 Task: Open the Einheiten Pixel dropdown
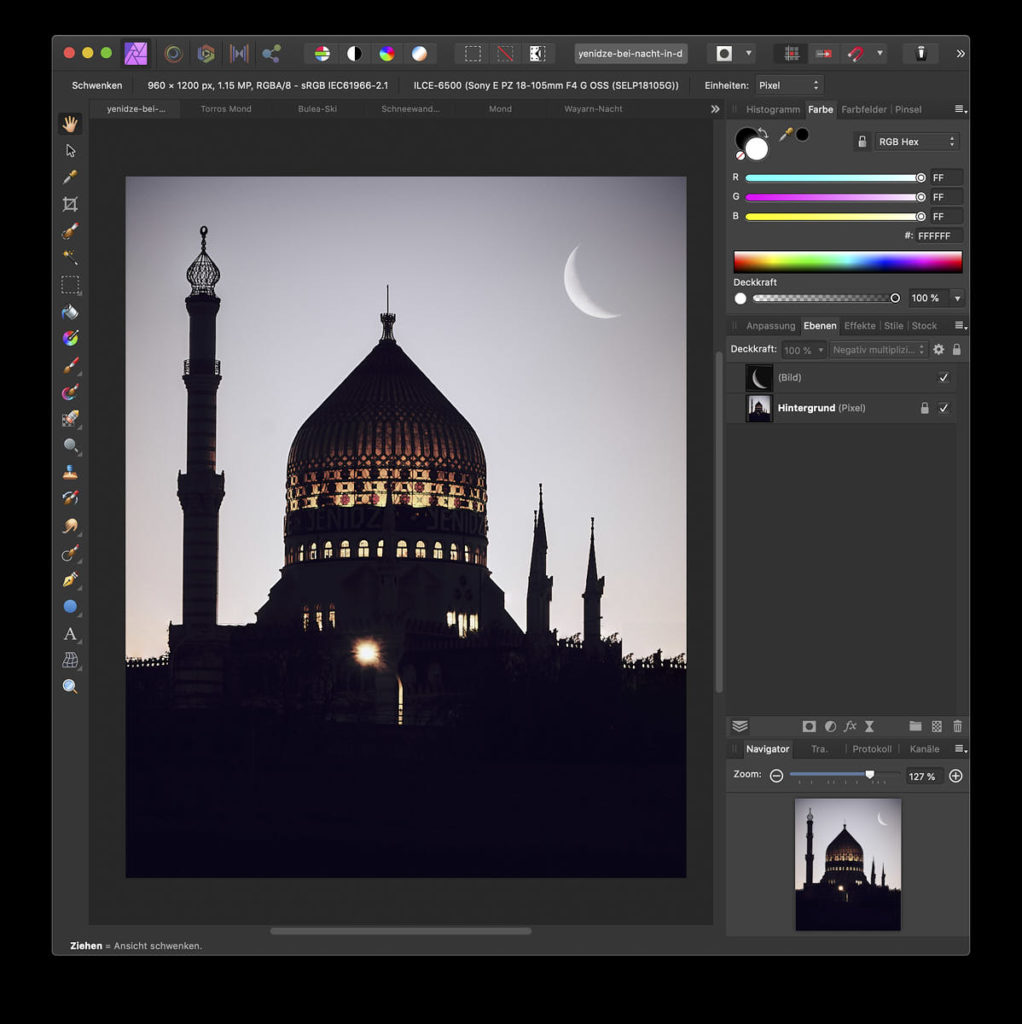(790, 86)
